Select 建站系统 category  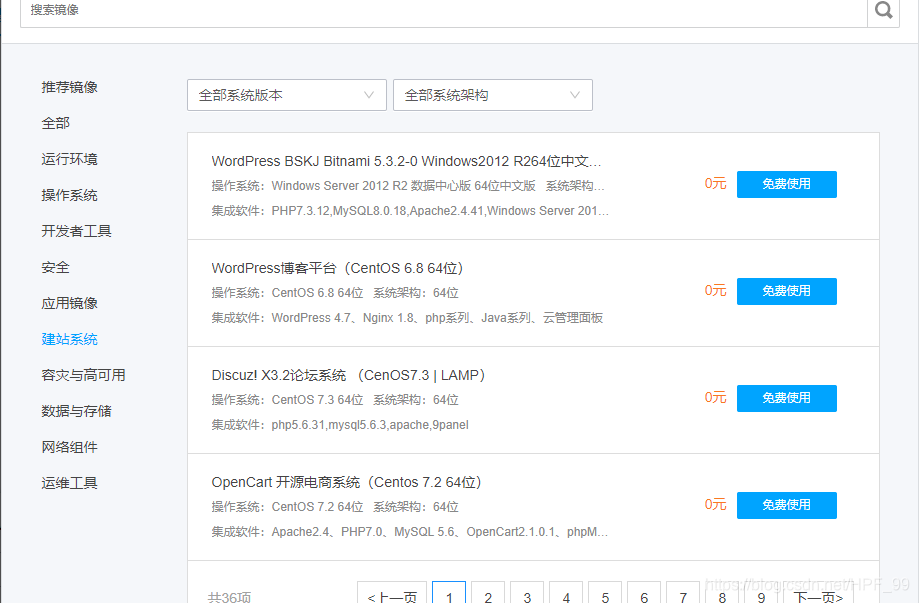point(69,339)
